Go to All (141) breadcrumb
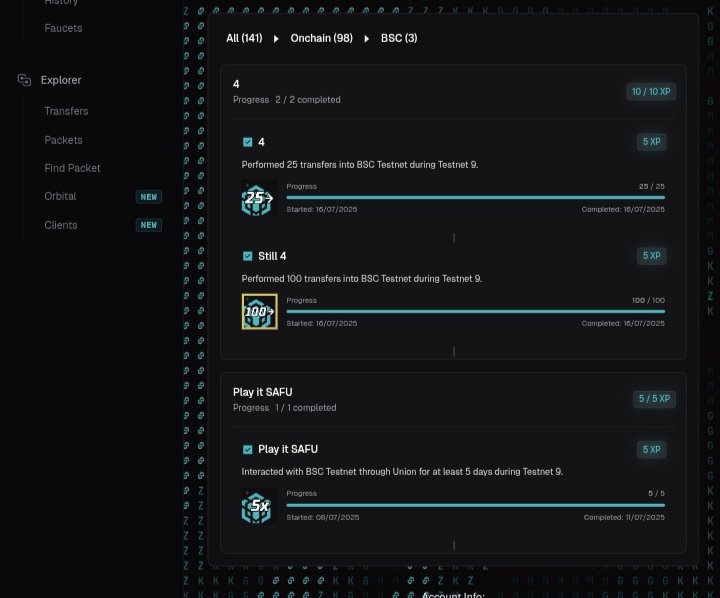720x598 pixels. [x=244, y=38]
